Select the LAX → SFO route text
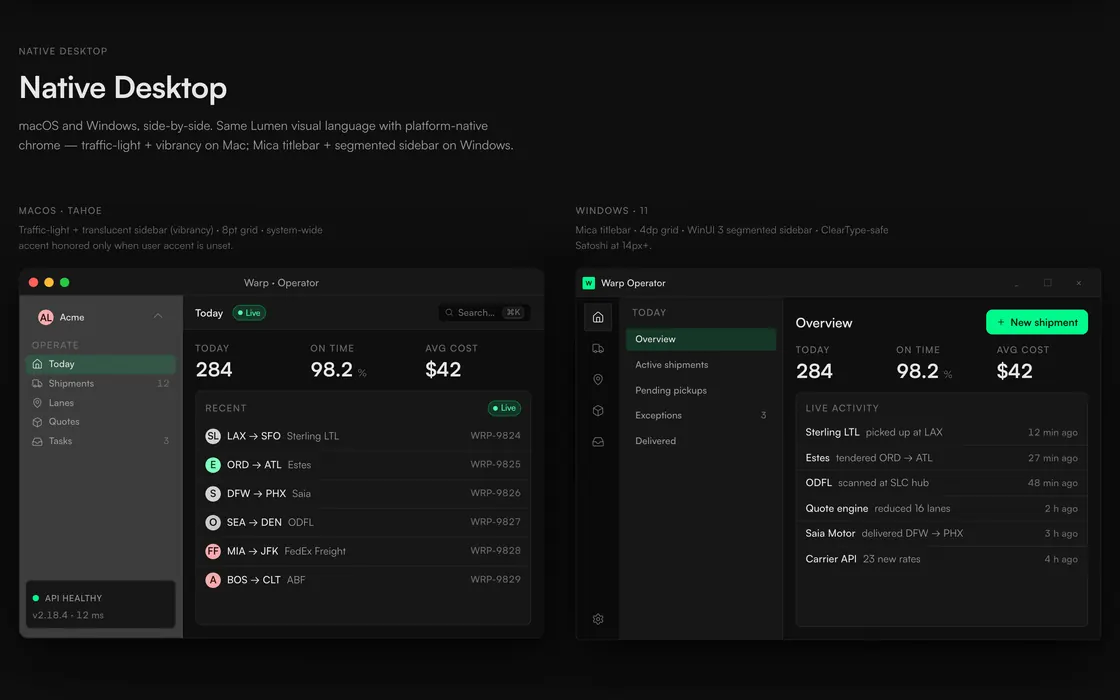Image resolution: width=1120 pixels, height=700 pixels. tap(254, 436)
